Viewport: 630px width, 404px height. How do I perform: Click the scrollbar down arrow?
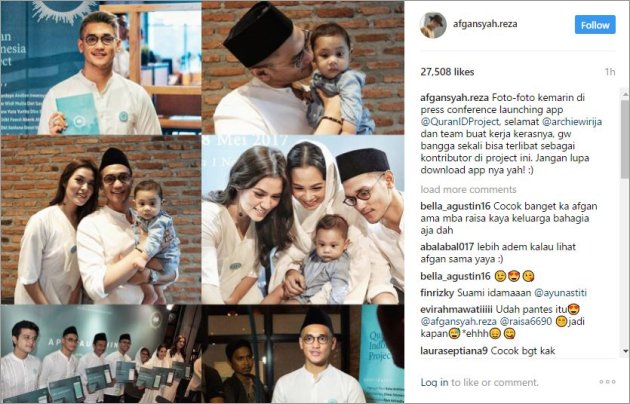625,351
